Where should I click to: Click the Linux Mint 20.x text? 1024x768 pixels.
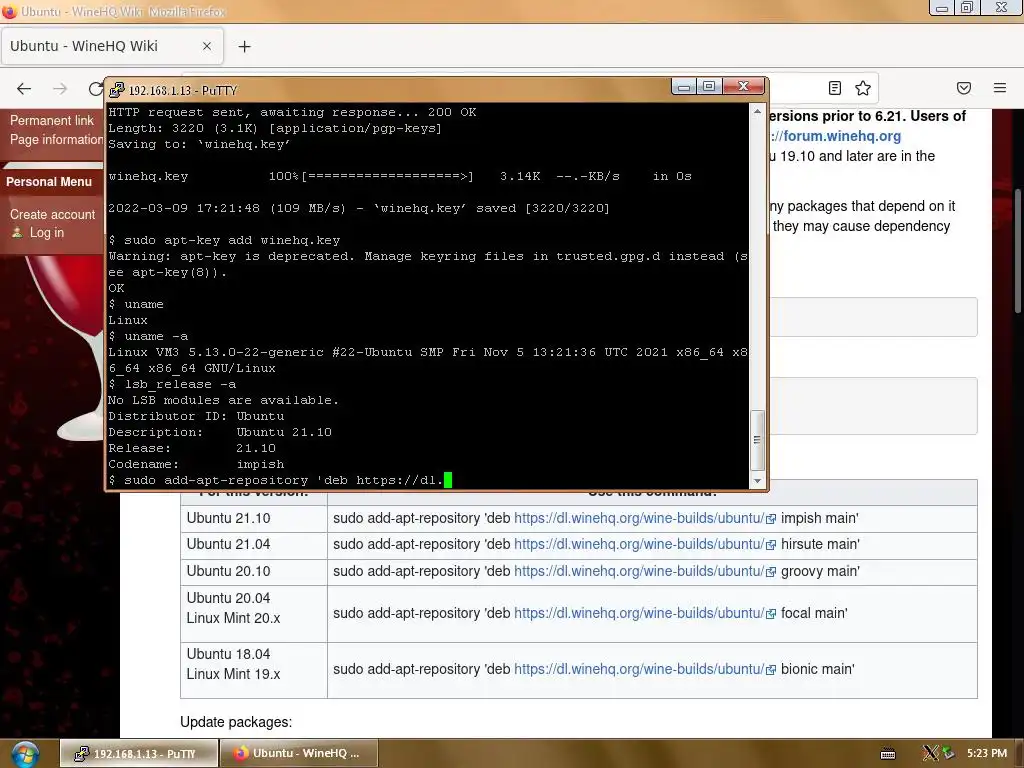tap(233, 618)
